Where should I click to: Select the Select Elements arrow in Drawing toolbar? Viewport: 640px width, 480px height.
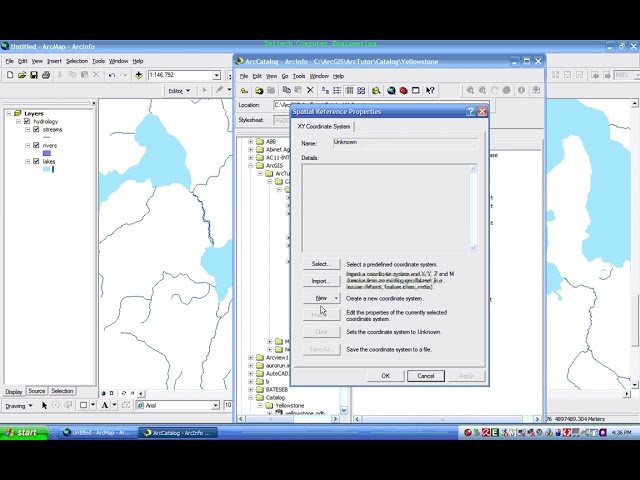pos(44,405)
